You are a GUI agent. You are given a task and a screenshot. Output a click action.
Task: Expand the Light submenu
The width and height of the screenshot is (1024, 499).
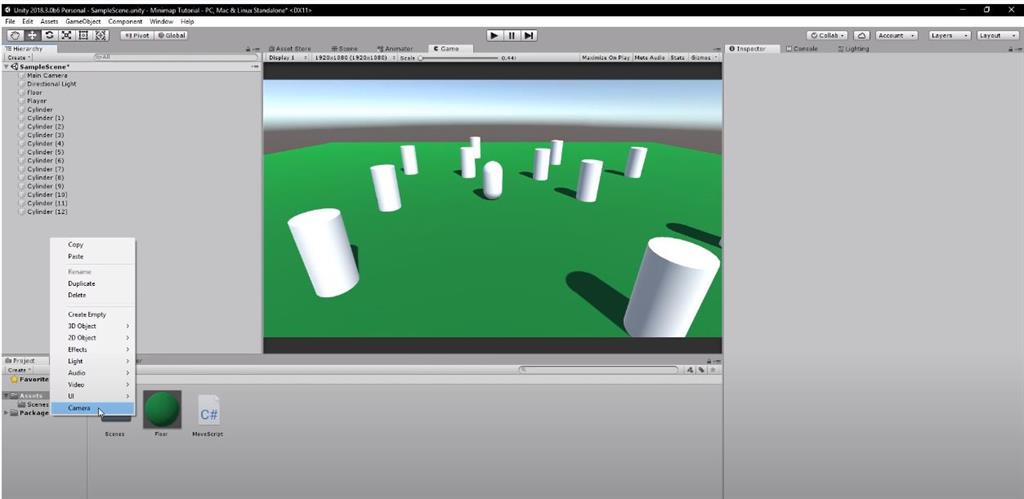[x=93, y=361]
